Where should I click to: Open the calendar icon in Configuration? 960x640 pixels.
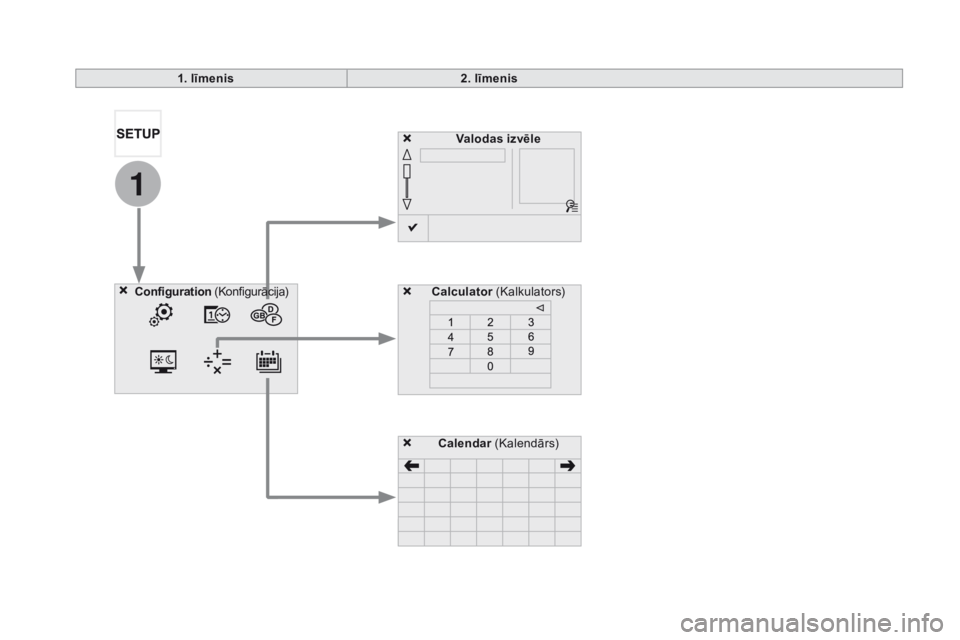(x=268, y=360)
